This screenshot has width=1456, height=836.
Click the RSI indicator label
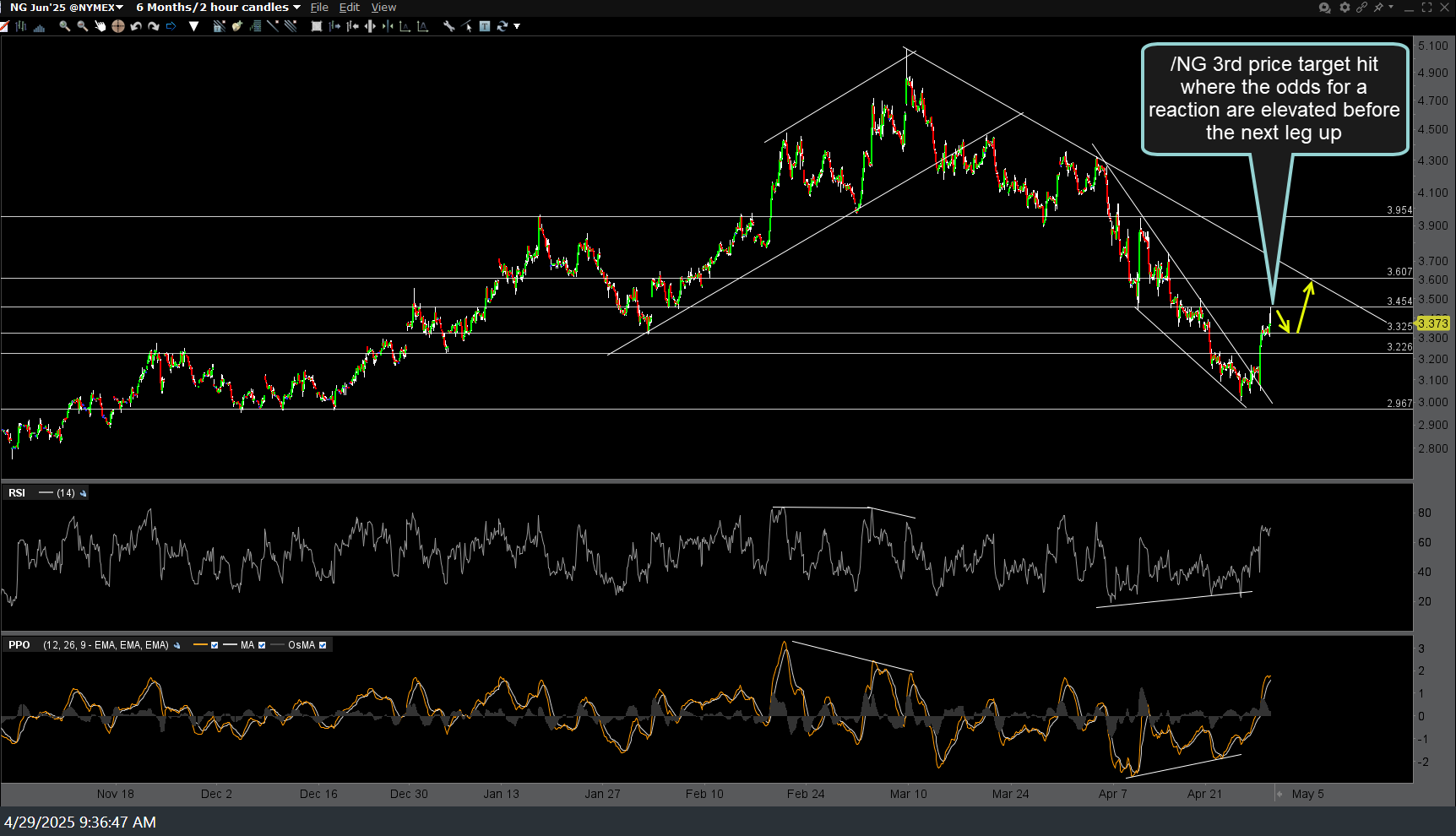pyautogui.click(x=17, y=493)
